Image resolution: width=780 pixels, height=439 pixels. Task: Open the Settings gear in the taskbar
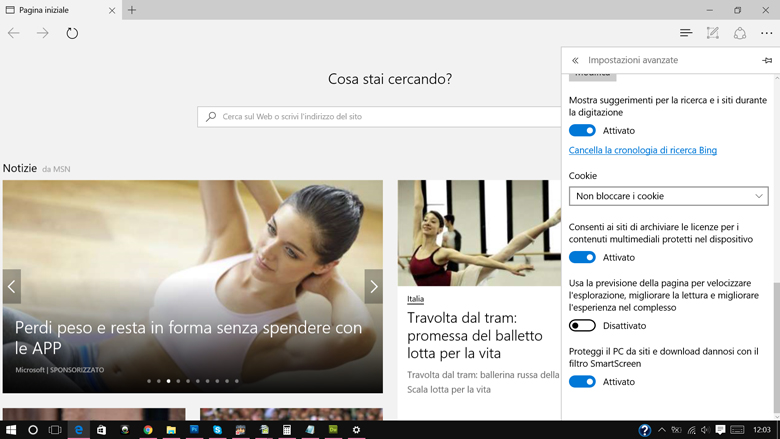[x=356, y=430]
